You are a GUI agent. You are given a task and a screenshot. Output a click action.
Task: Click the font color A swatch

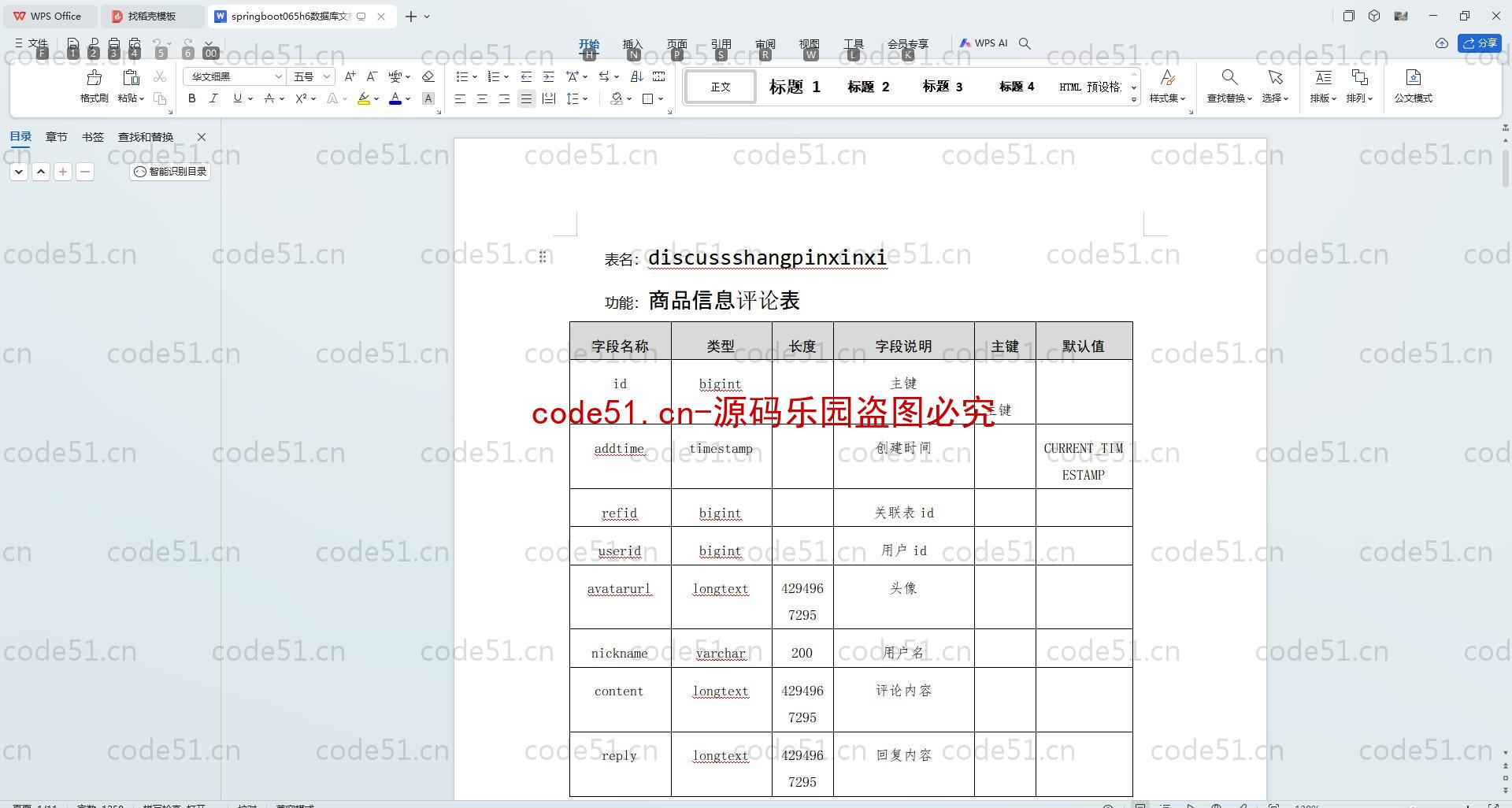[x=395, y=98]
